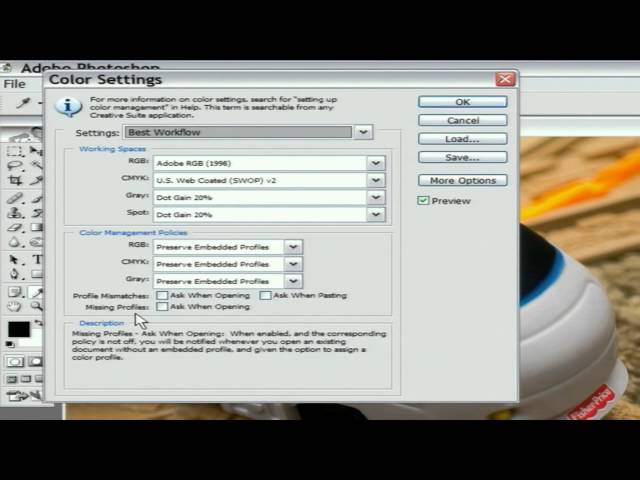Click the Save... button
Viewport: 640px width, 480px height.
(x=462, y=157)
